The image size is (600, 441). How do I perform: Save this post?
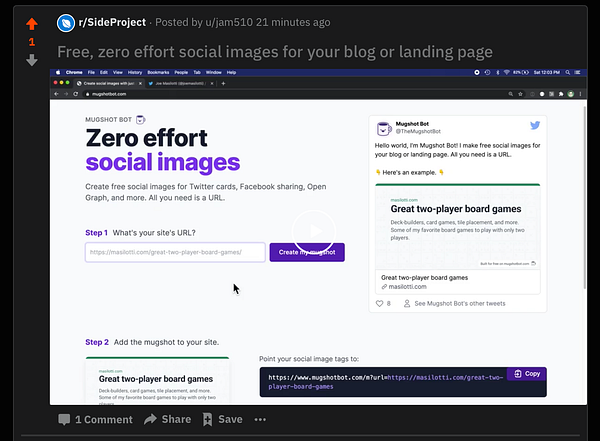[222, 419]
